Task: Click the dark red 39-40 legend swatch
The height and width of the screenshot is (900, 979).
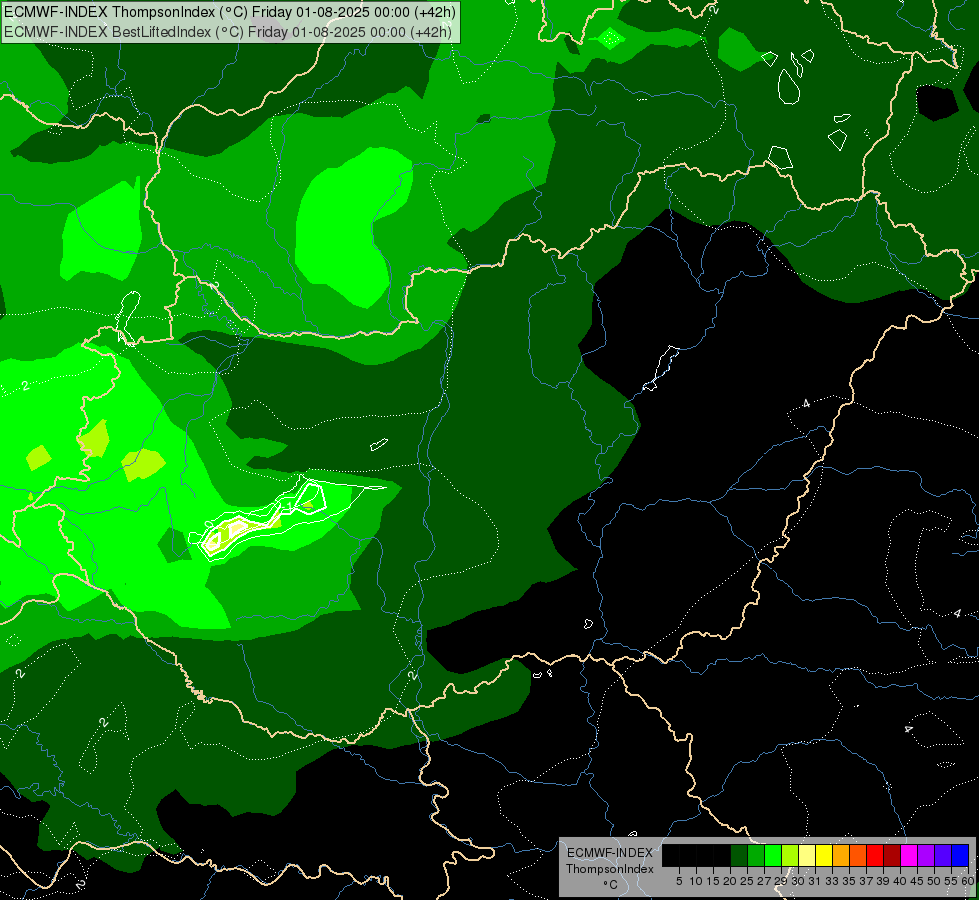Action: (x=892, y=855)
